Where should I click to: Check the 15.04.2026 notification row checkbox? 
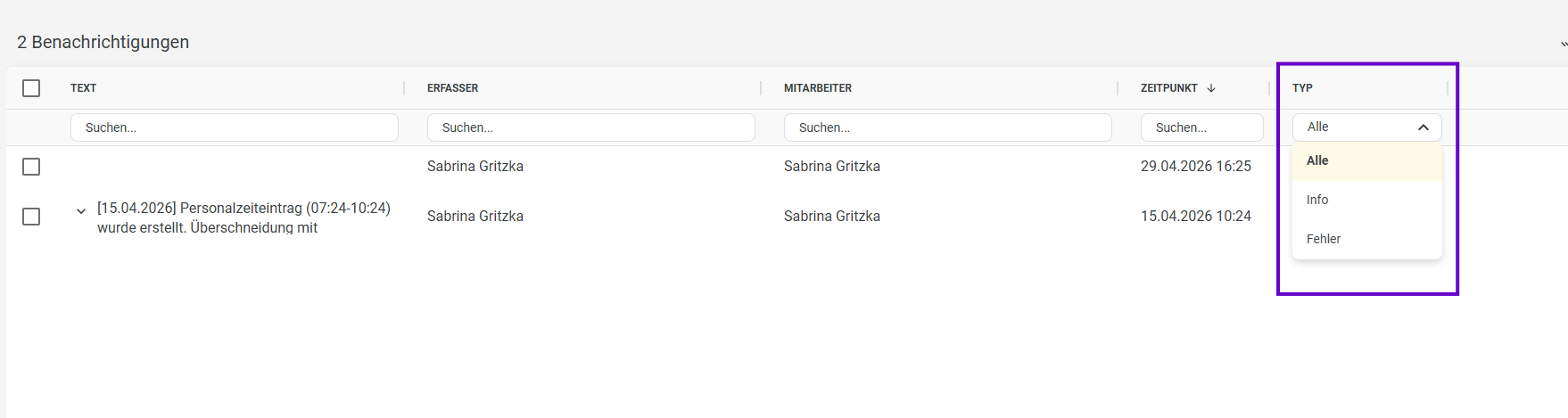pos(31,217)
